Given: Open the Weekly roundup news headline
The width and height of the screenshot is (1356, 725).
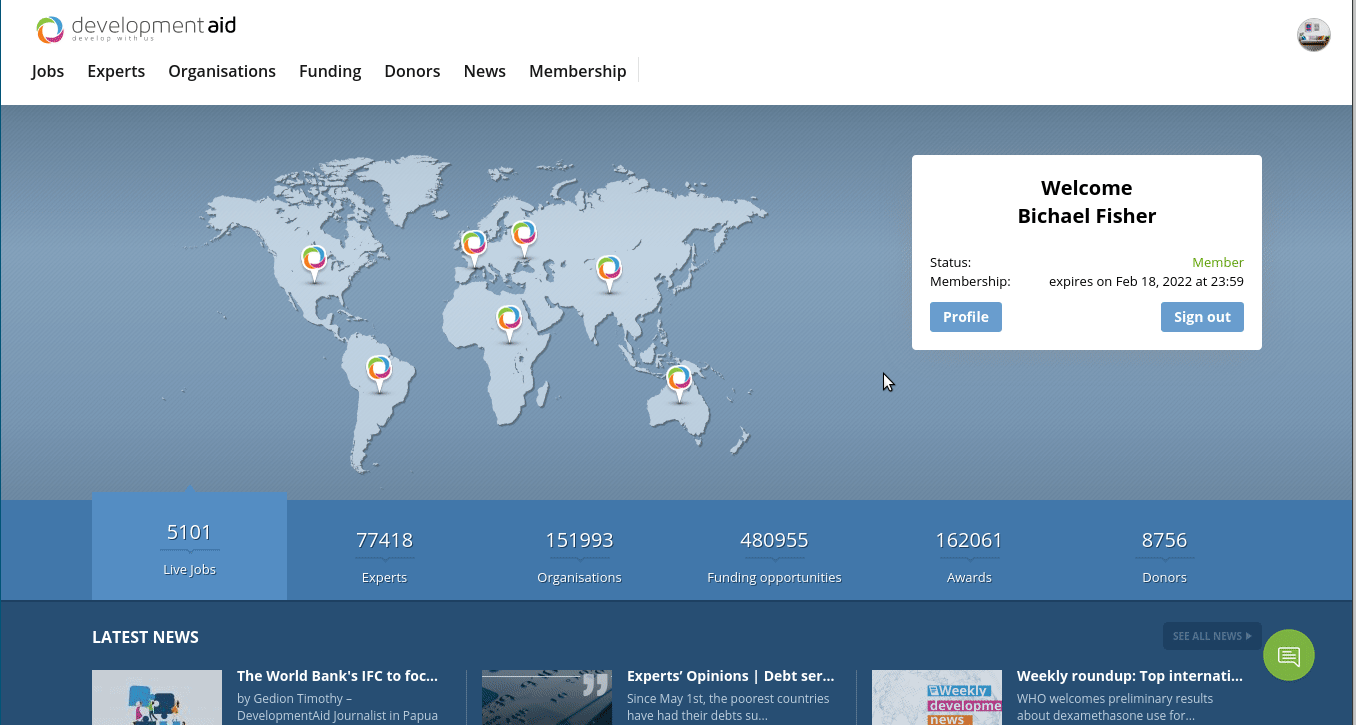Looking at the screenshot, I should (1130, 676).
